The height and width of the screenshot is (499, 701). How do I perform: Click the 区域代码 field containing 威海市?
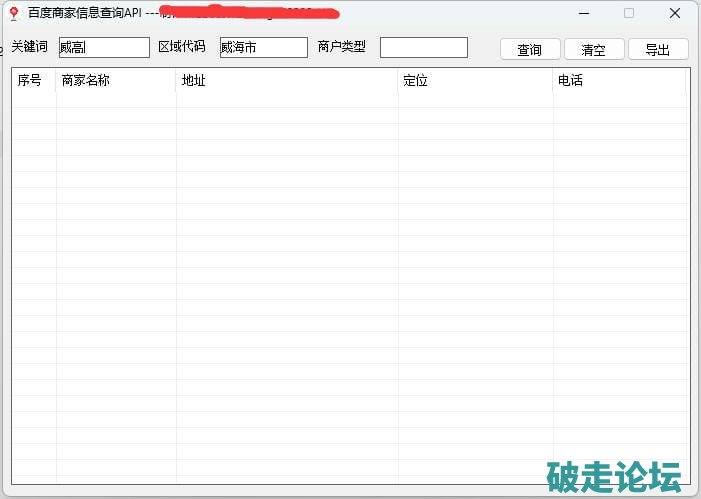(263, 47)
